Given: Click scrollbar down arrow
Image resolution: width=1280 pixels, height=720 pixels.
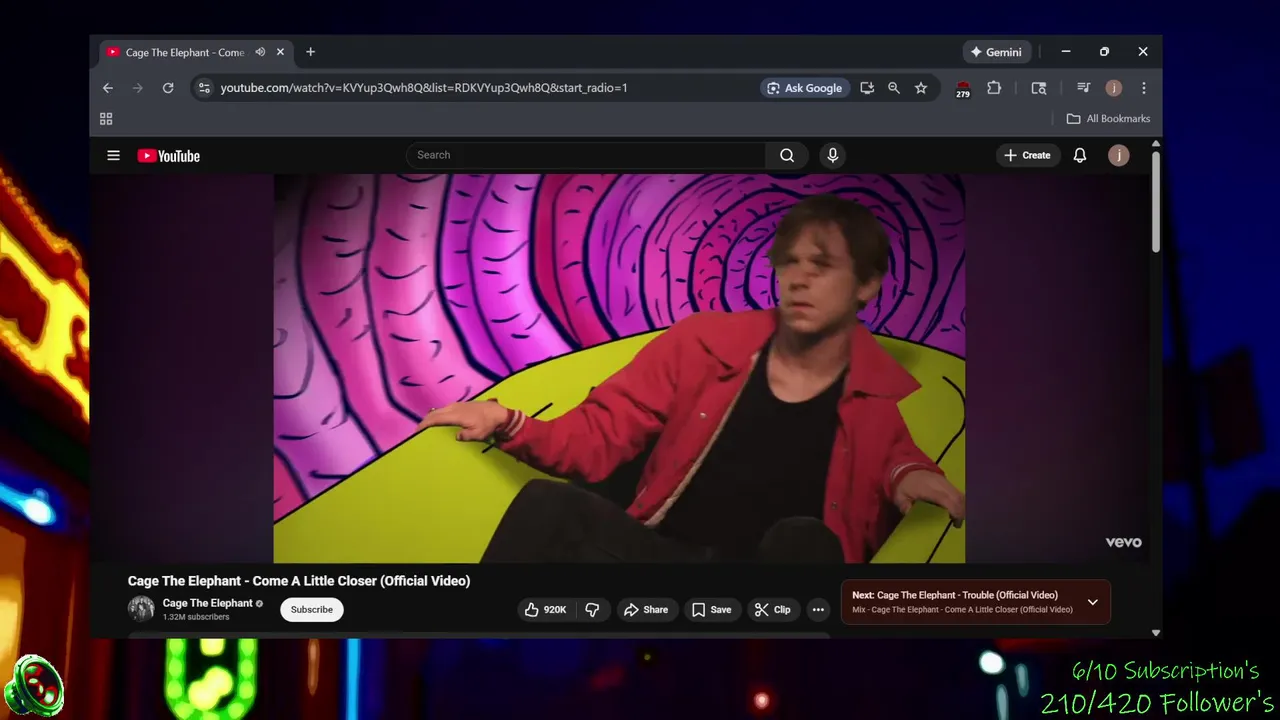Looking at the screenshot, I should tap(1156, 633).
